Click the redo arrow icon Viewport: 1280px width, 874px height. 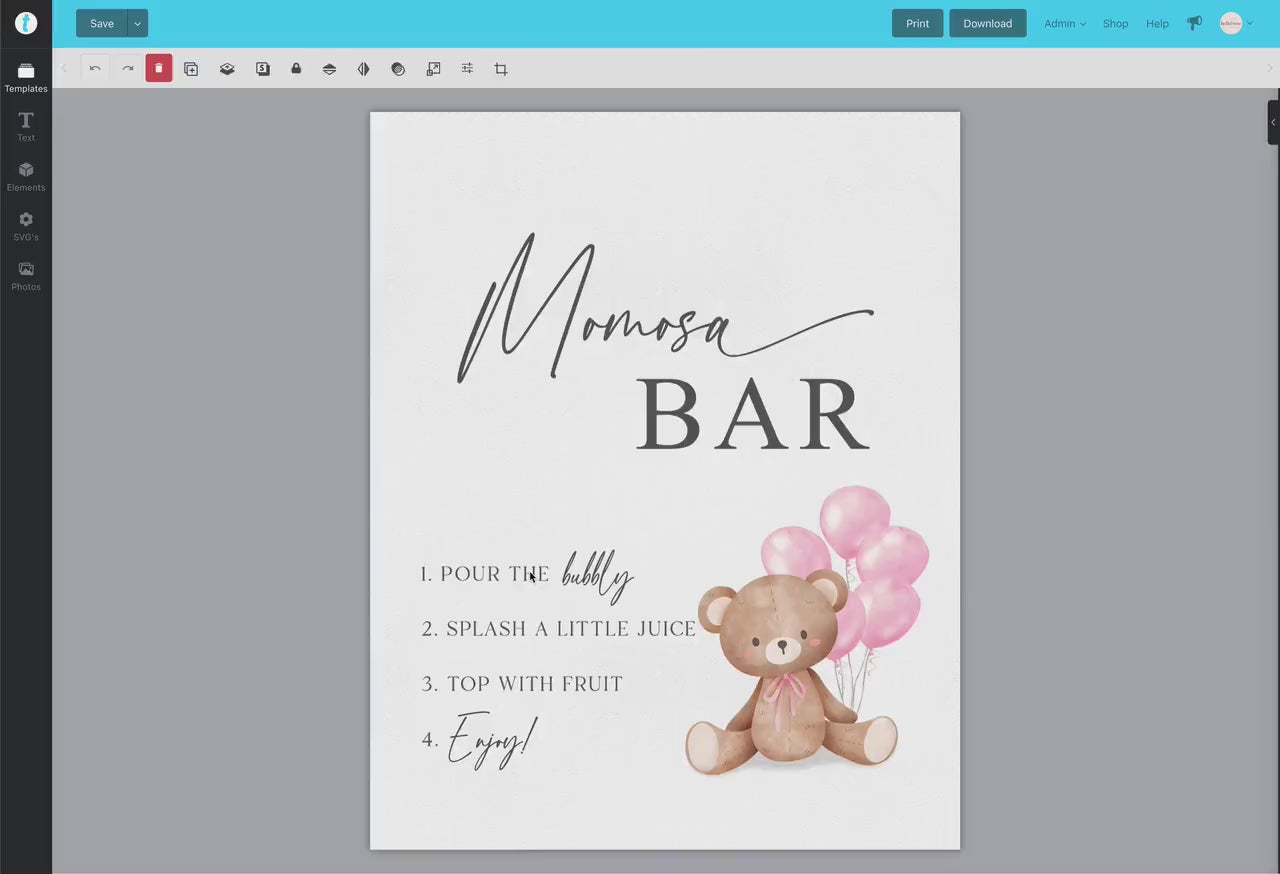(128, 69)
